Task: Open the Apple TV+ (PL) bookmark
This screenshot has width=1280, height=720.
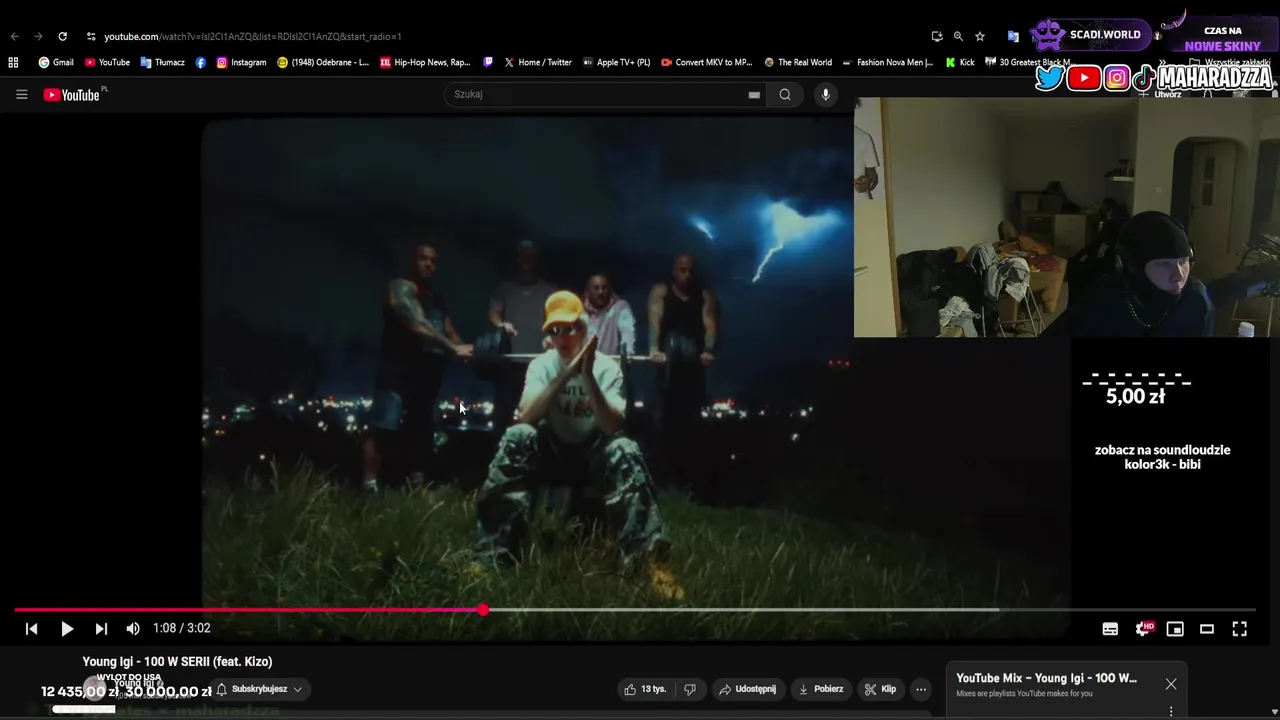Action: (x=616, y=62)
